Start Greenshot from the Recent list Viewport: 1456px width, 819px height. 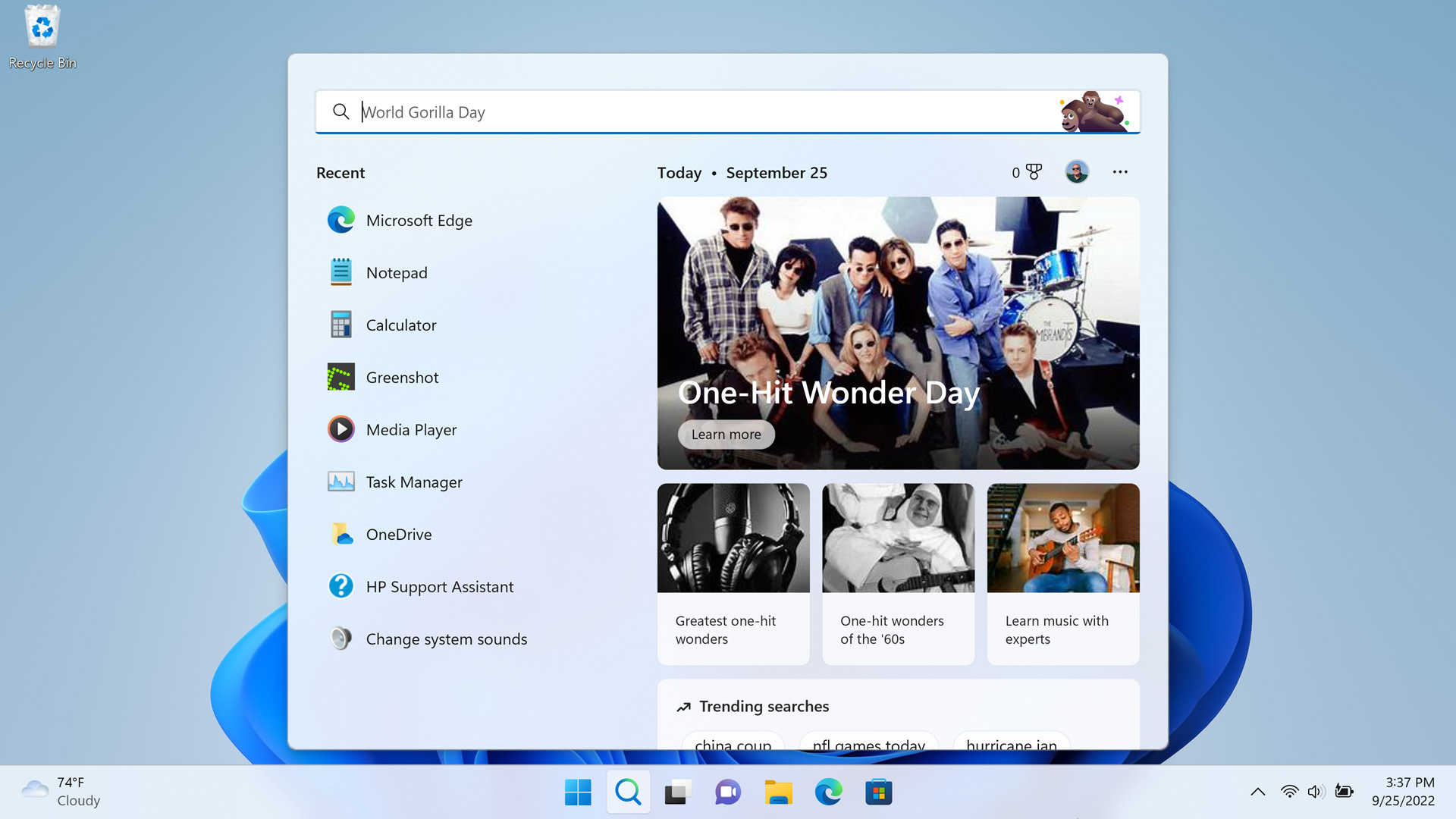402,378
